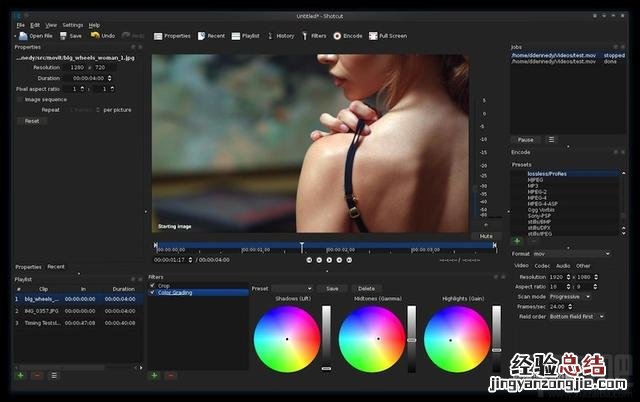Viewport: 640px width, 402px height.
Task: Click the Midtones (Gamma) color wheel
Action: (371, 339)
